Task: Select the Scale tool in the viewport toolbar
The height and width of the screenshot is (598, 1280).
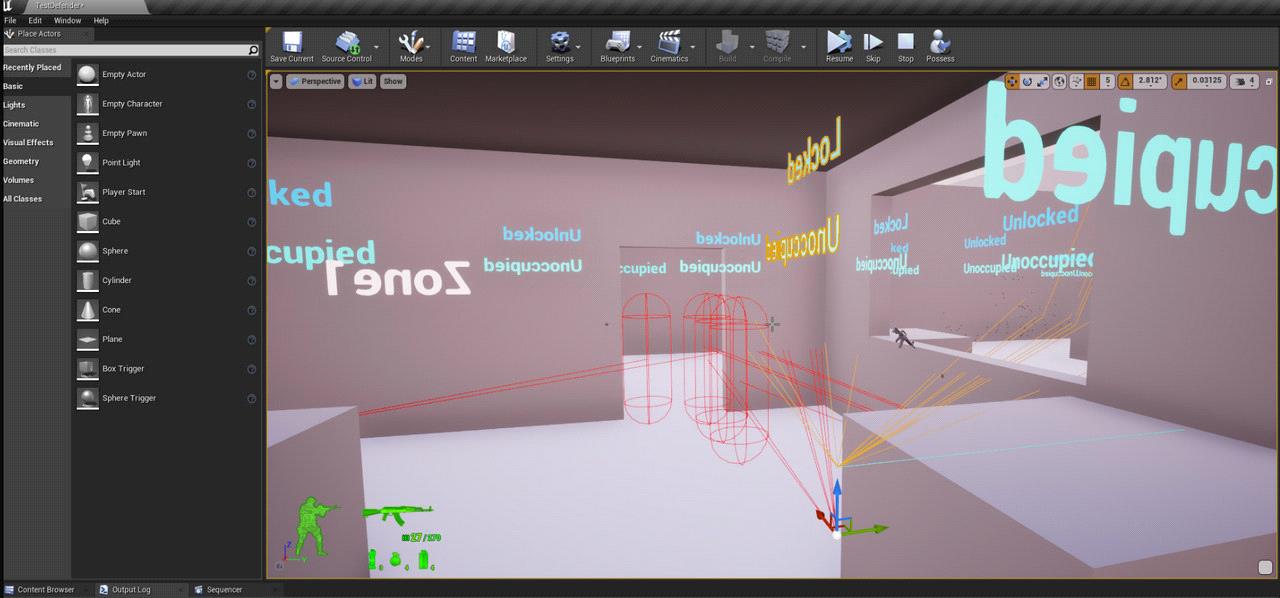Action: pyautogui.click(x=1043, y=81)
